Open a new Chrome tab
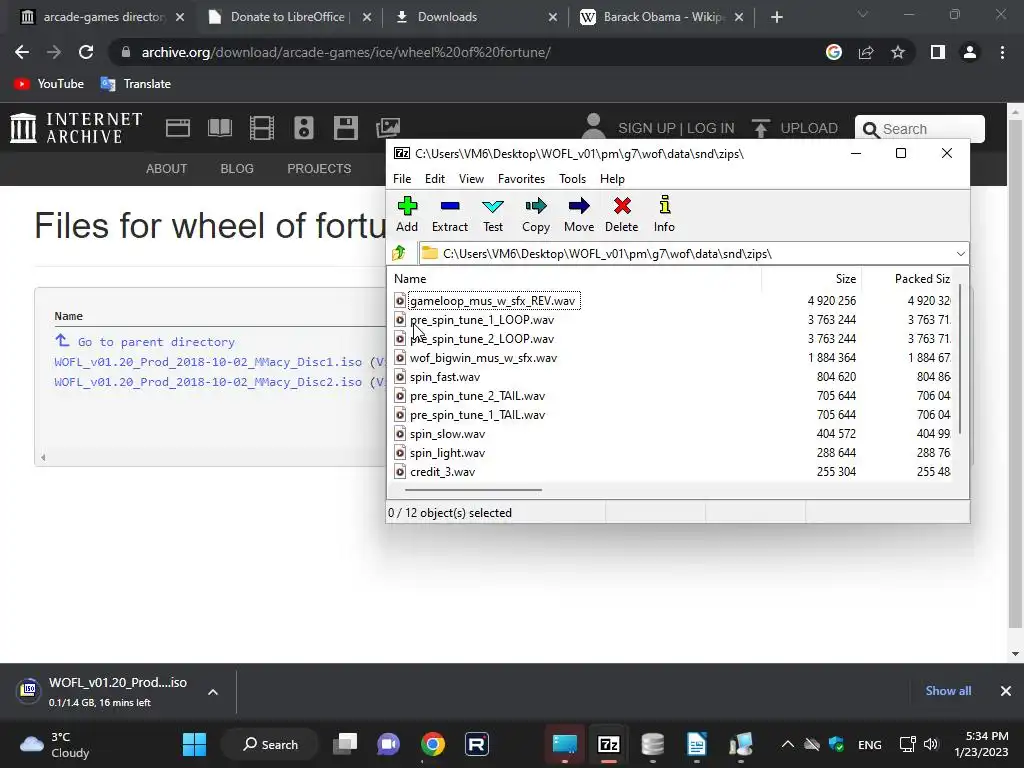This screenshot has width=1024, height=768. pyautogui.click(x=776, y=17)
